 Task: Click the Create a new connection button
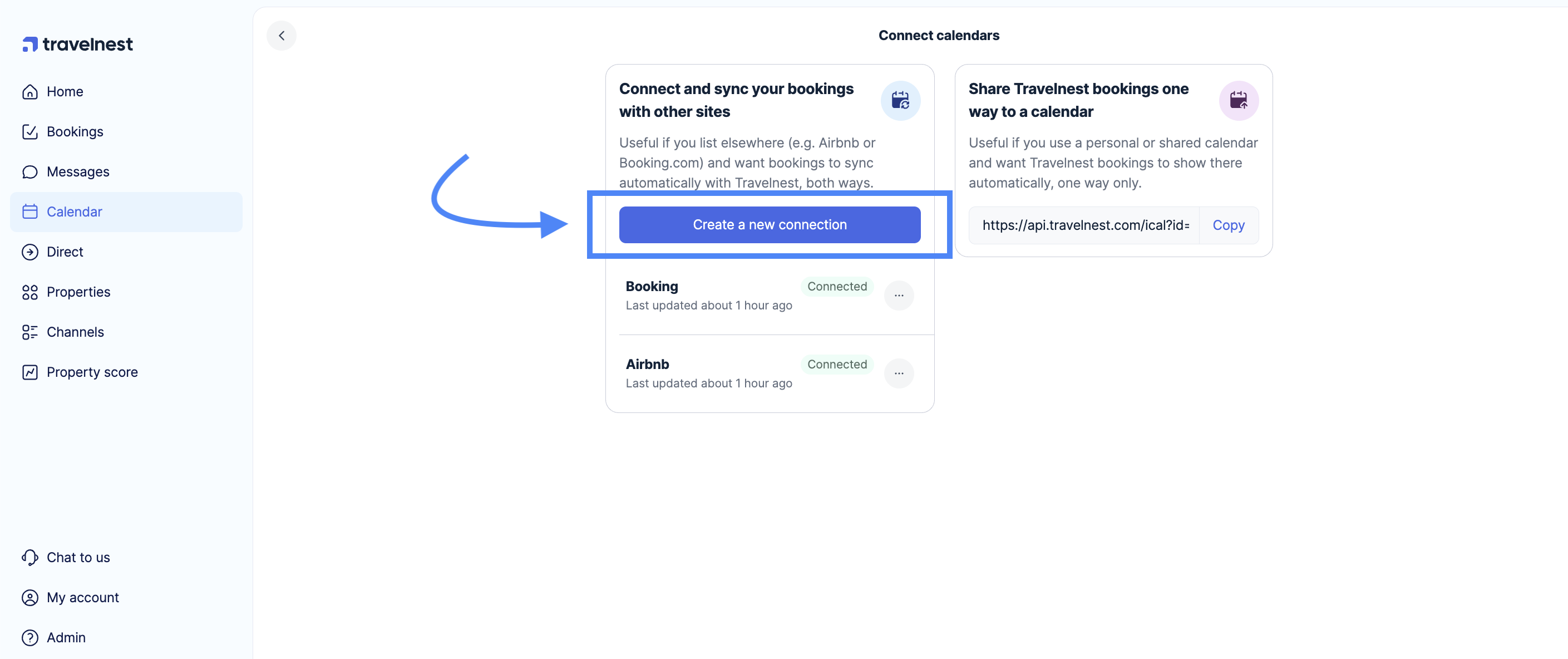(769, 224)
